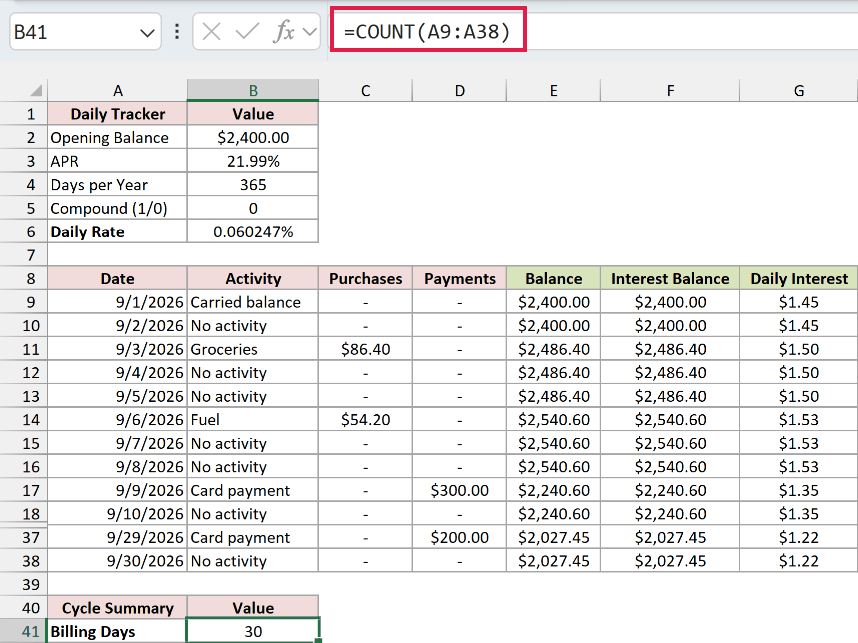Click the Cycle Summary header cell
Viewport: 858px width, 643px height.
pyautogui.click(x=118, y=608)
